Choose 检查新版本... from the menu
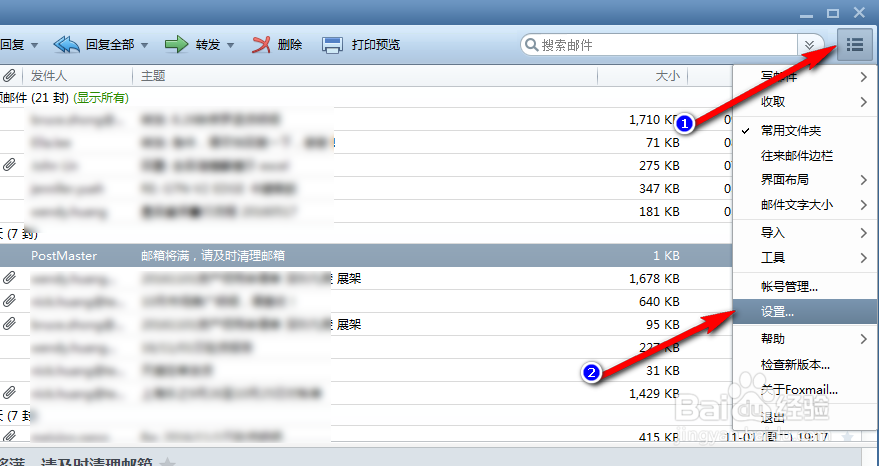 click(806, 365)
